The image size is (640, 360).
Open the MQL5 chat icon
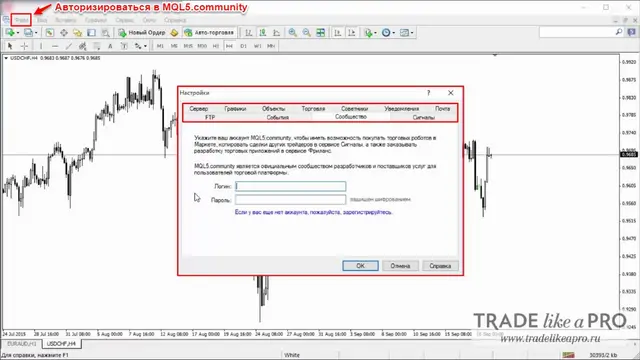[631, 32]
